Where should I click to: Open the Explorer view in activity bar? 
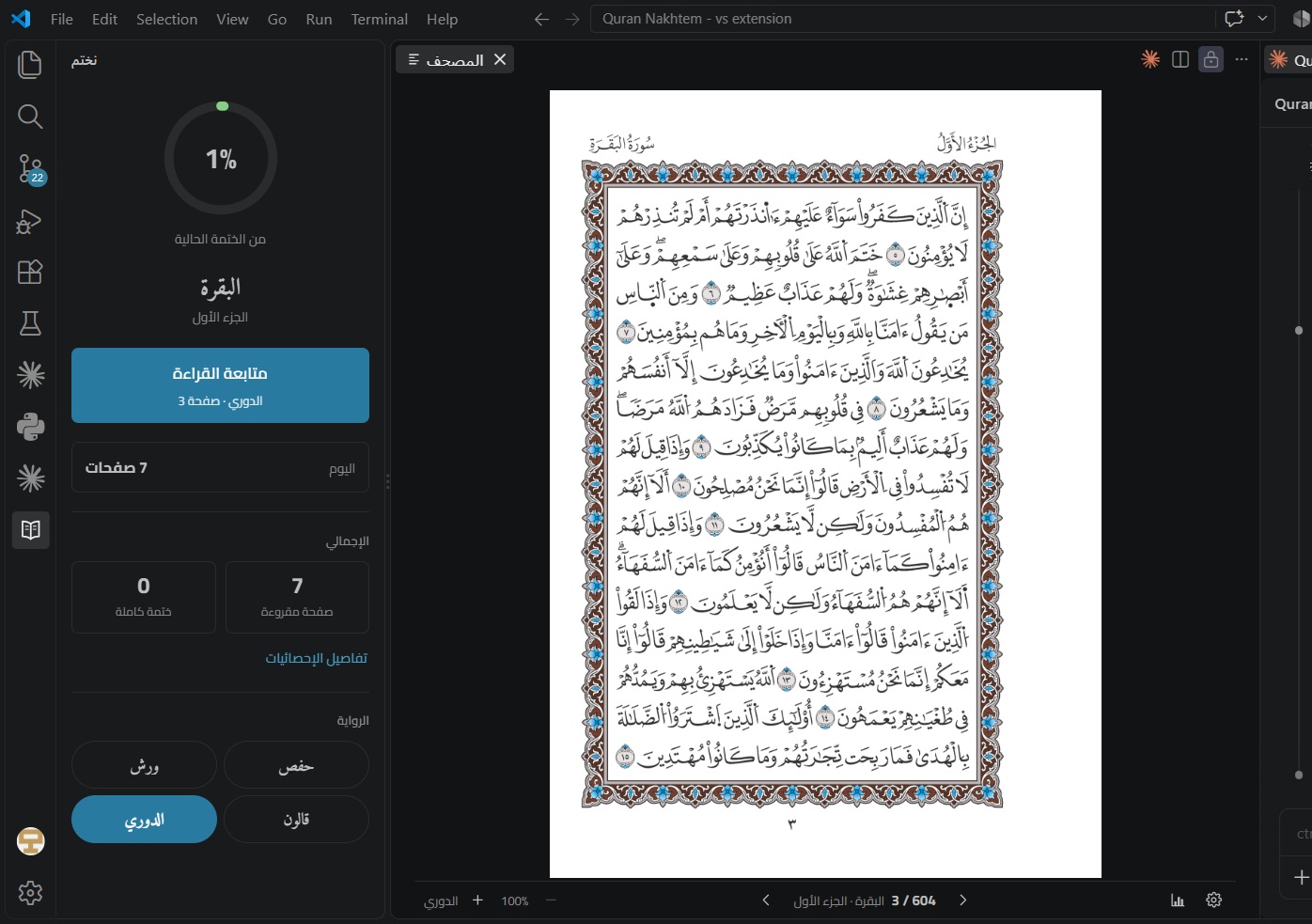(x=30, y=64)
